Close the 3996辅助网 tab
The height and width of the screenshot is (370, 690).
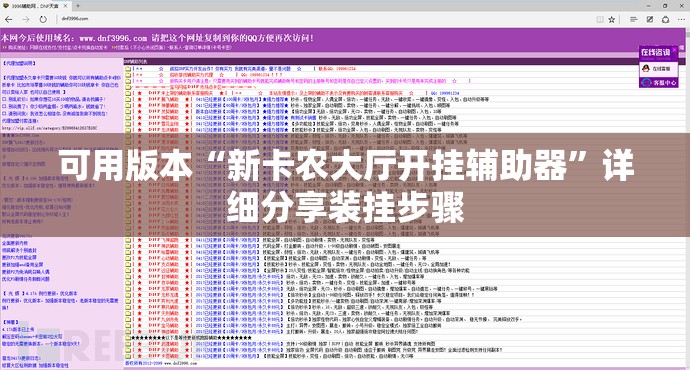[x=65, y=6]
